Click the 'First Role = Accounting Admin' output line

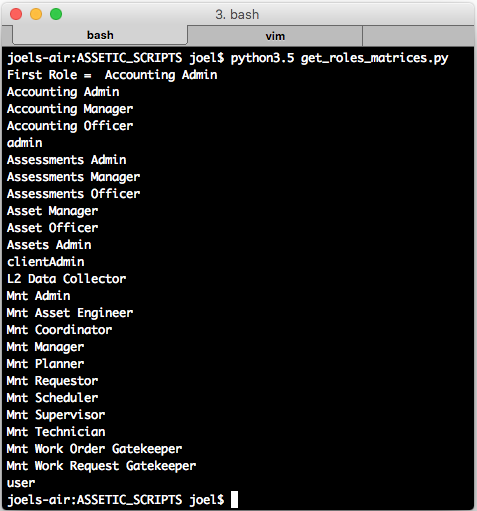tap(112, 75)
